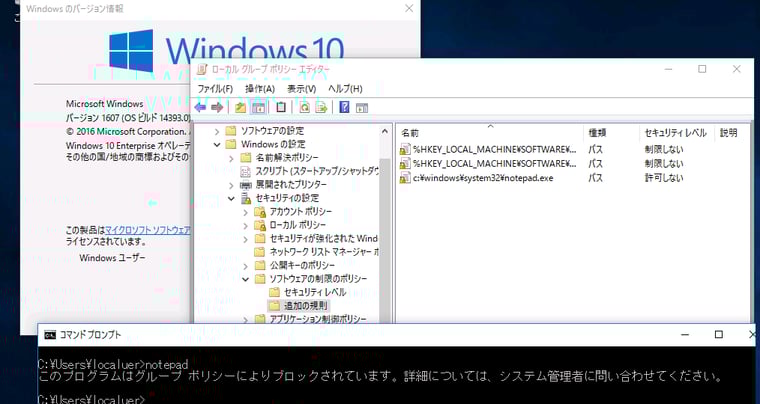Open the ファイル(F) menu
760x404 pixels.
coord(215,89)
